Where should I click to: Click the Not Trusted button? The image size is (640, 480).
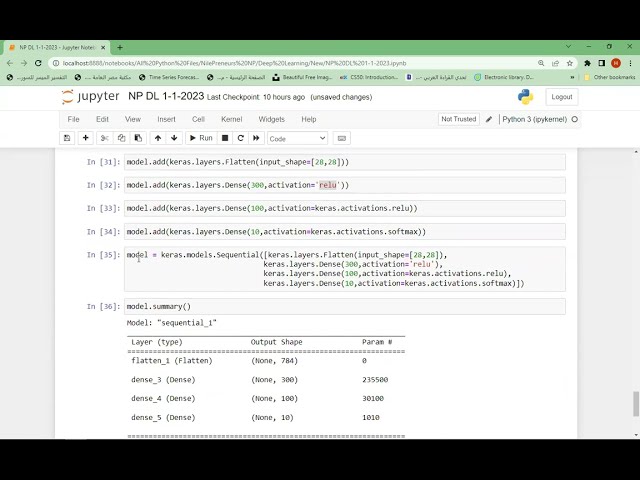coord(459,119)
